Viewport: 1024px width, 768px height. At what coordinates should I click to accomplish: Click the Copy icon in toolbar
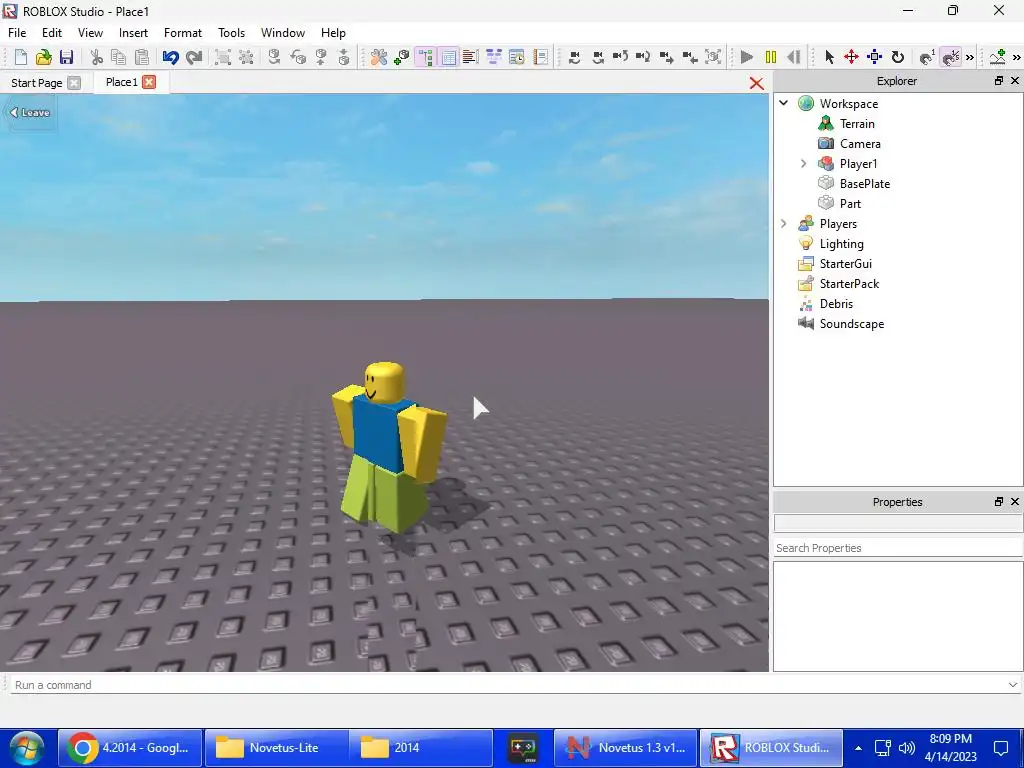119,57
